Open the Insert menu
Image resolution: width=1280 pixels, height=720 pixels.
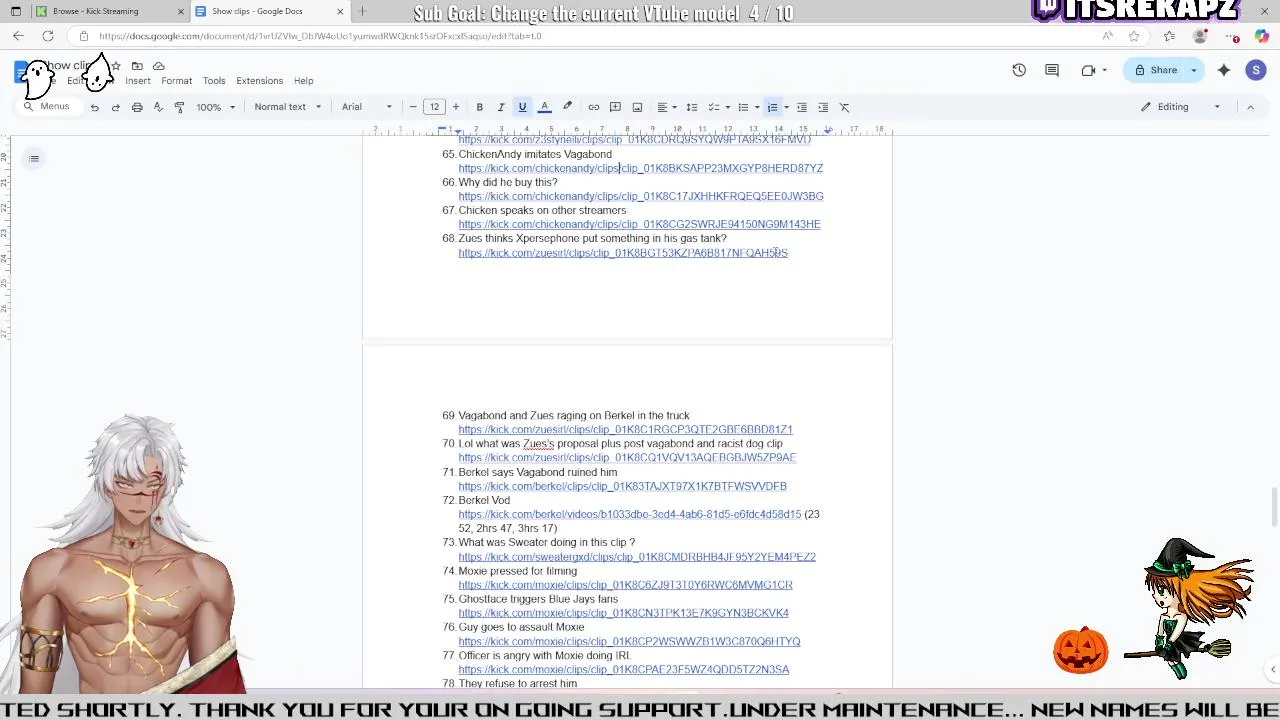138,81
